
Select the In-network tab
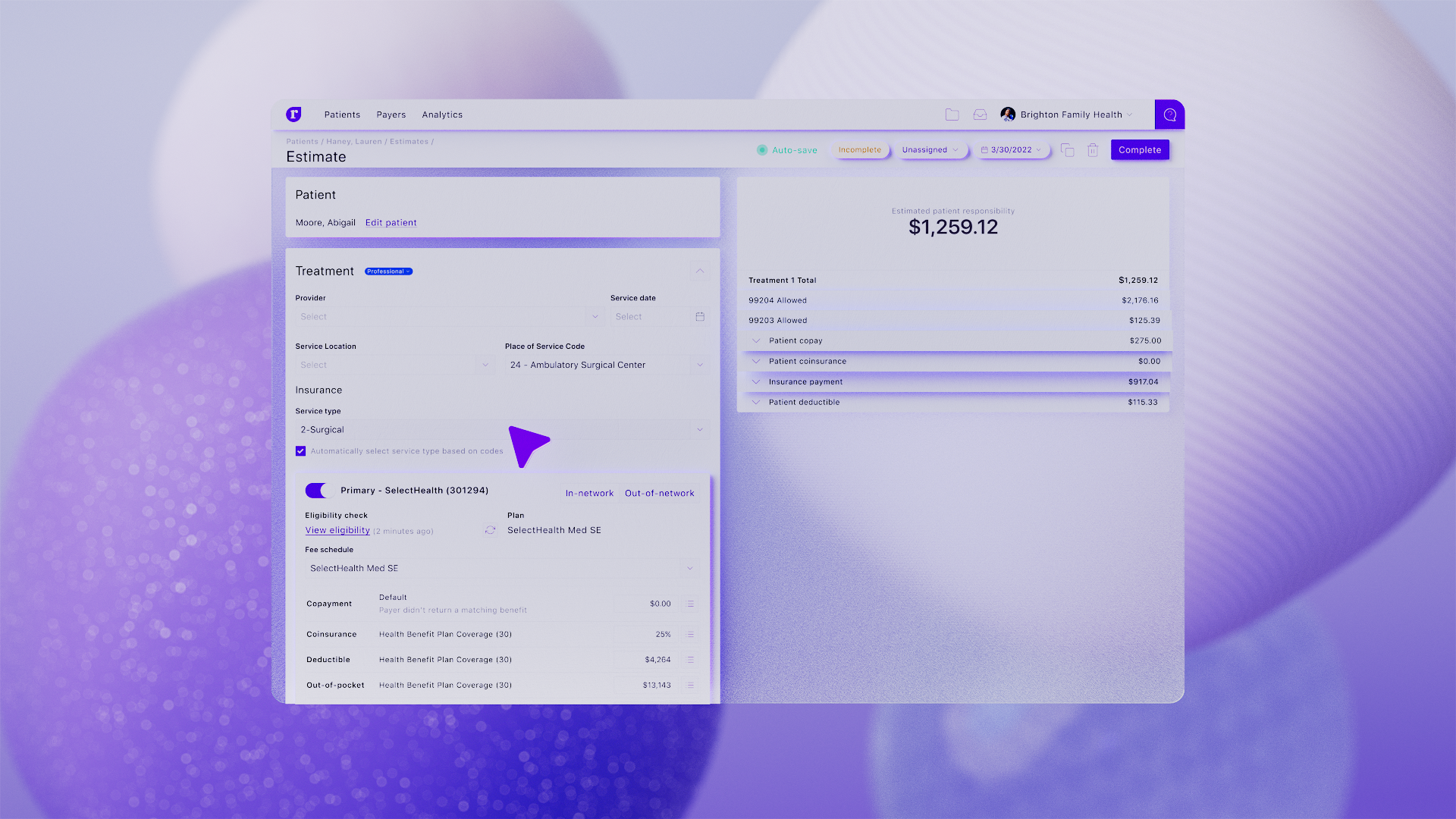click(x=589, y=493)
